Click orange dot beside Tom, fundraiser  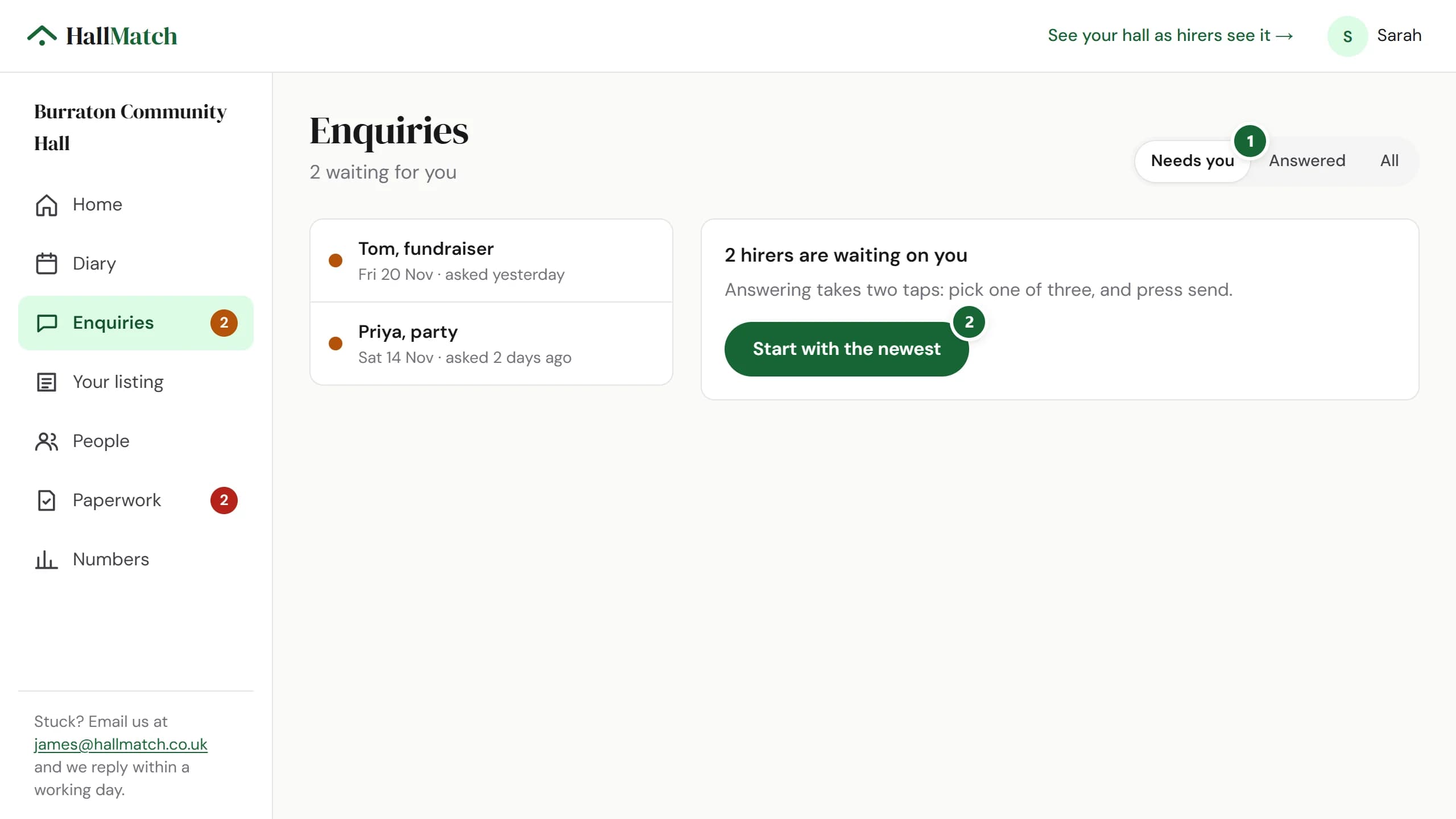pos(336,260)
